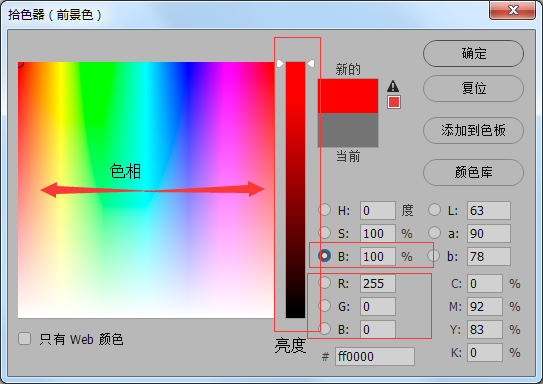The width and height of the screenshot is (543, 384).
Task: Click the 拾色器（前景色）title text
Action: (x=55, y=15)
